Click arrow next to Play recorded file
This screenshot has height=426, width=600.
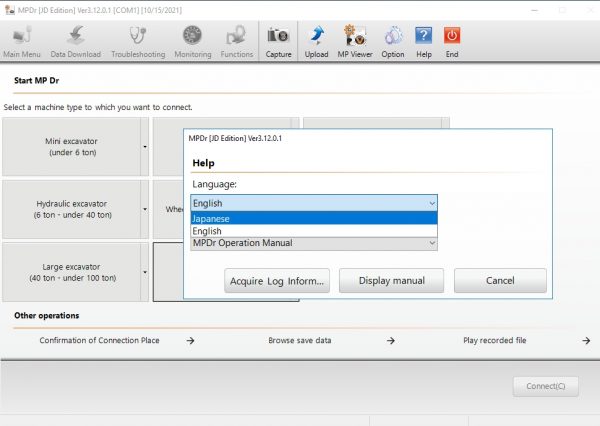point(586,341)
